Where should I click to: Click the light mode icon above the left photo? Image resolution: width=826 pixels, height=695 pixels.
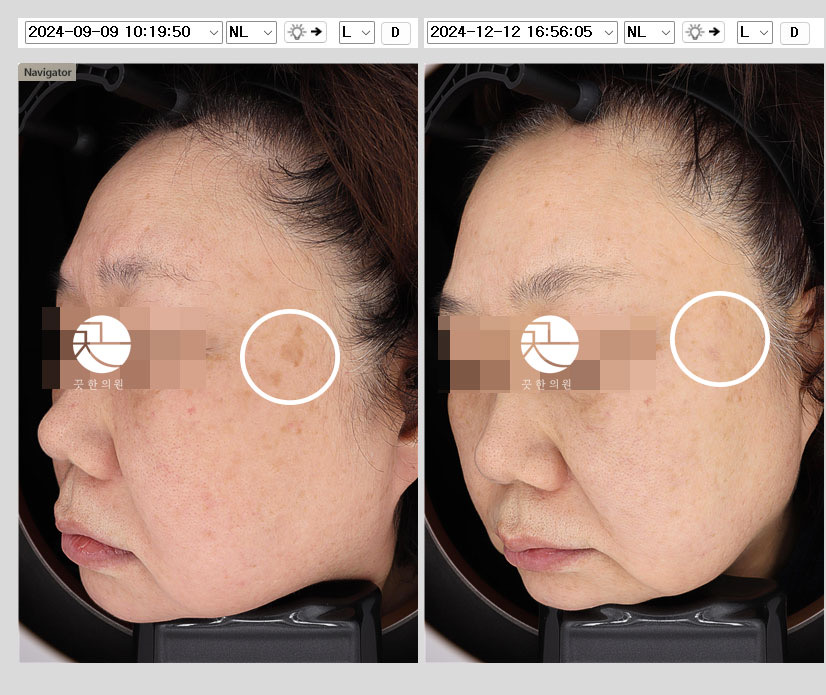pos(306,32)
